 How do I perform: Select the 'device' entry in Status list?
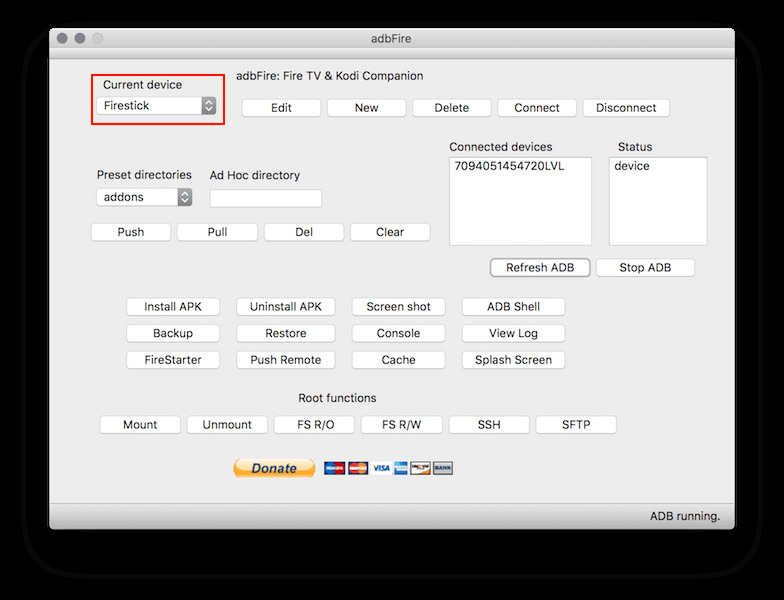(x=632, y=166)
